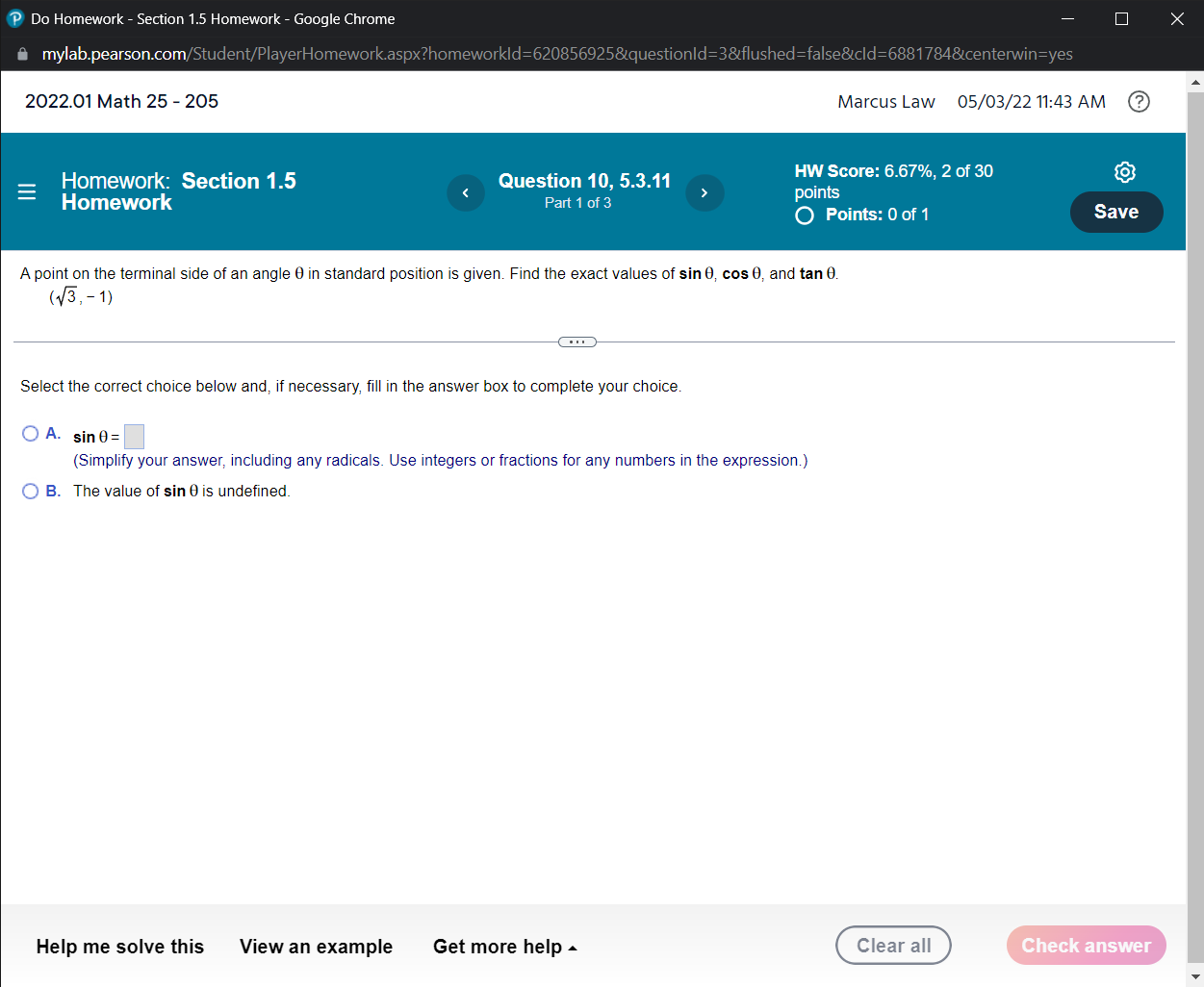Image resolution: width=1204 pixels, height=987 pixels.
Task: Mark the sin θ option as your answer
Action: [x=30, y=433]
